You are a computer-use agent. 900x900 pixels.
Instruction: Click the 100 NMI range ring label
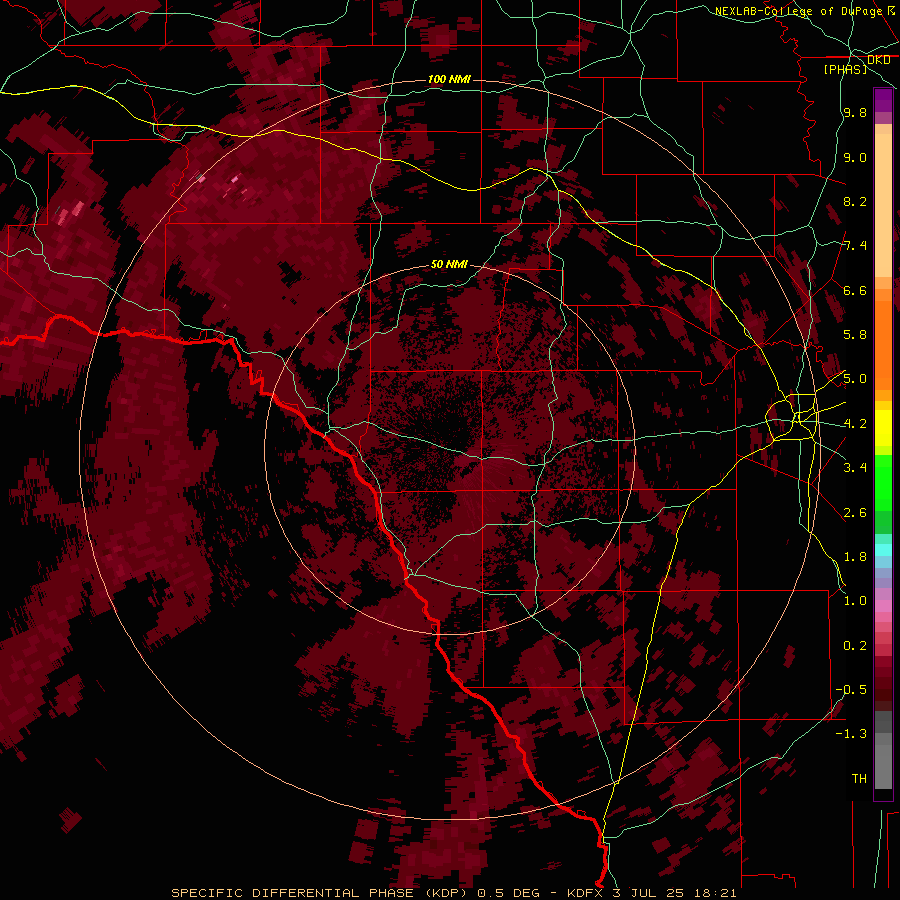[449, 79]
